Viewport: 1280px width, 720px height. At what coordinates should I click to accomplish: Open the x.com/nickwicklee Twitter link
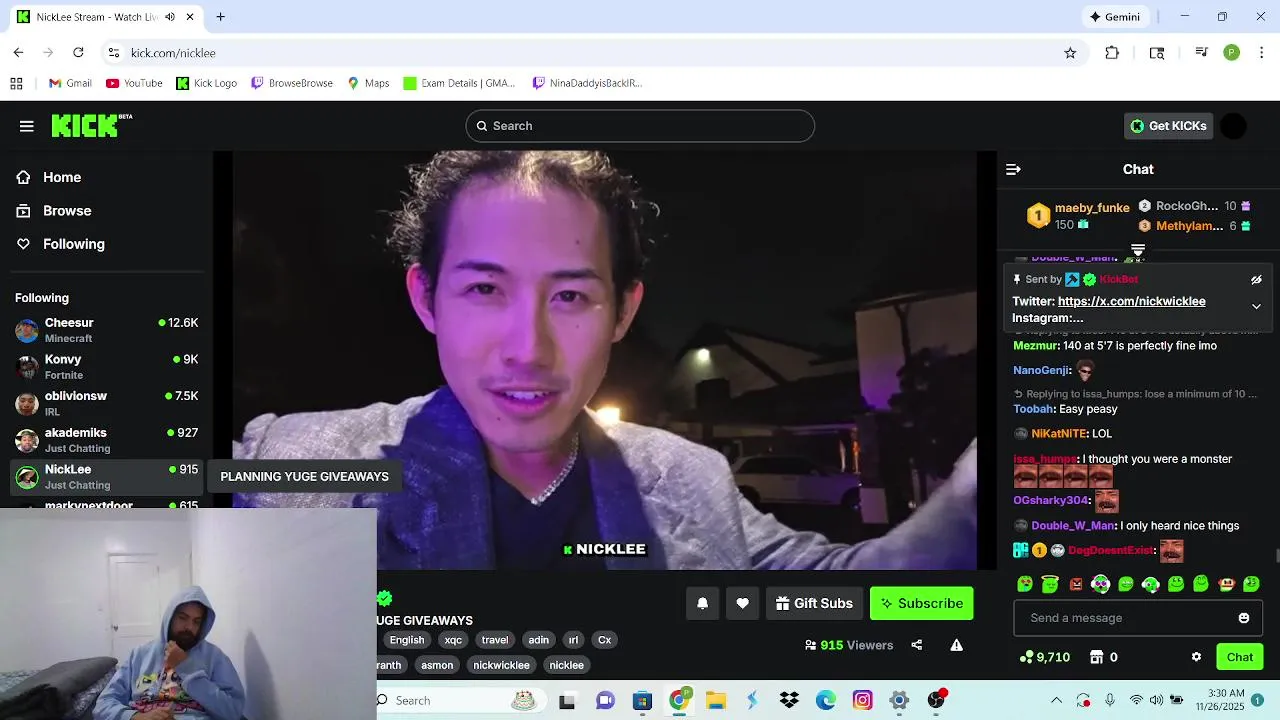(x=1132, y=301)
